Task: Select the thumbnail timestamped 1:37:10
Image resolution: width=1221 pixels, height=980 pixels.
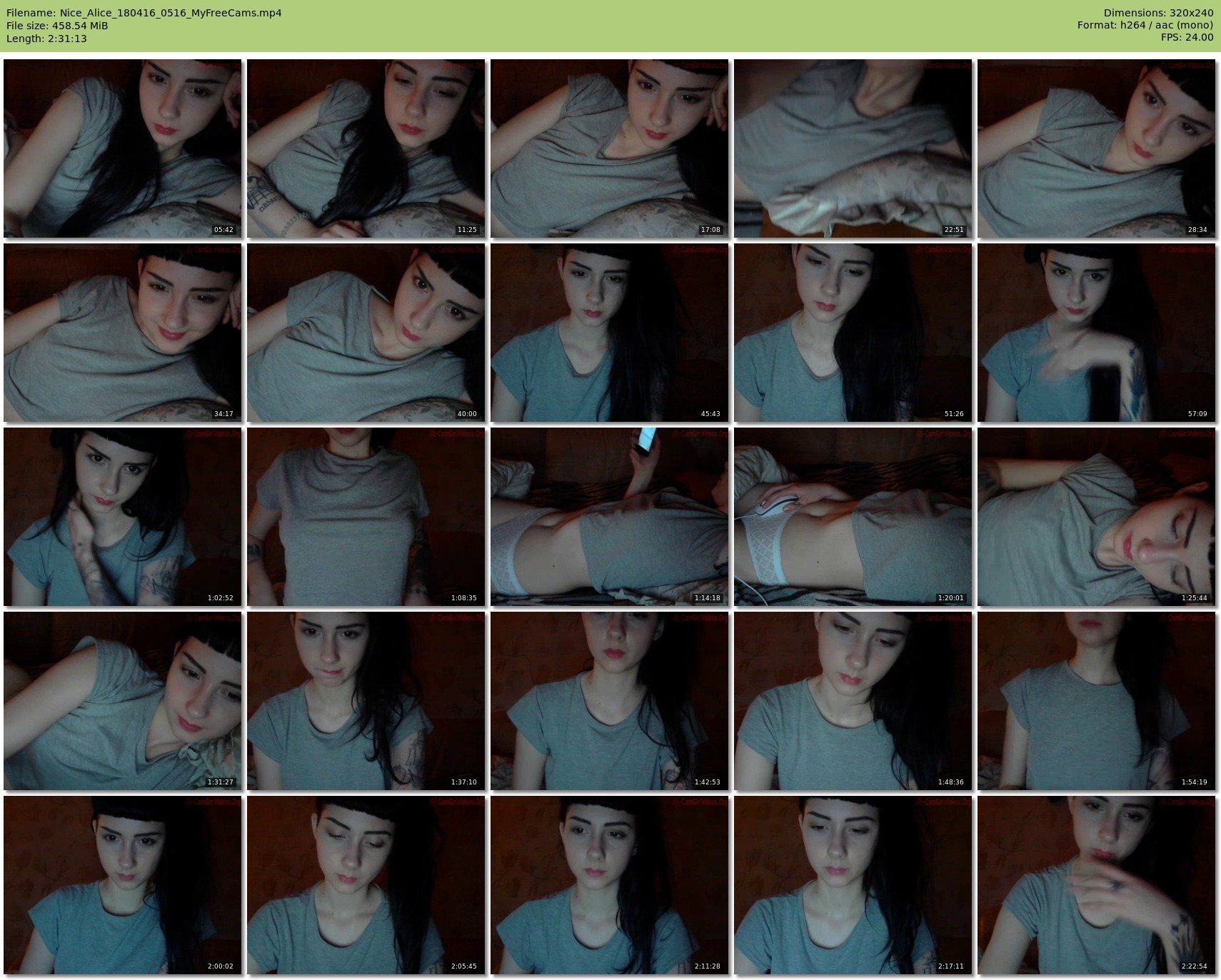Action: (x=366, y=701)
